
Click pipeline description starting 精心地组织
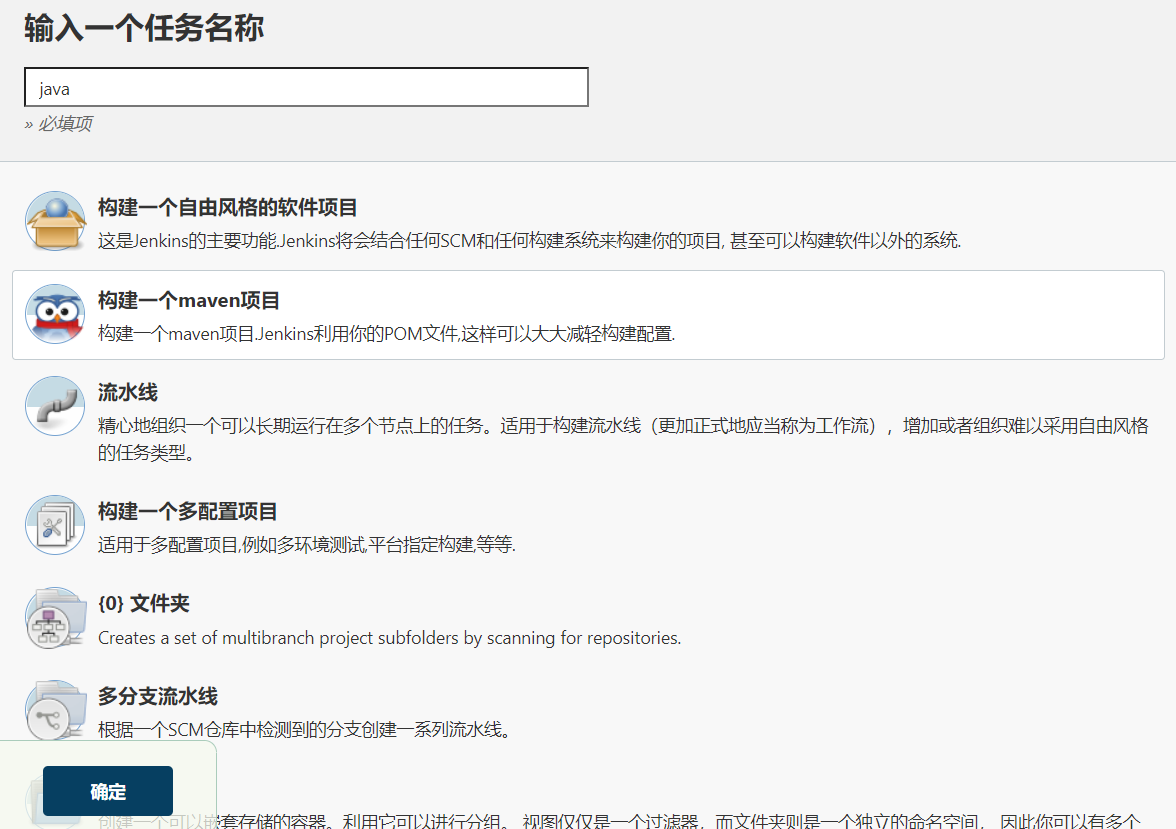(623, 439)
